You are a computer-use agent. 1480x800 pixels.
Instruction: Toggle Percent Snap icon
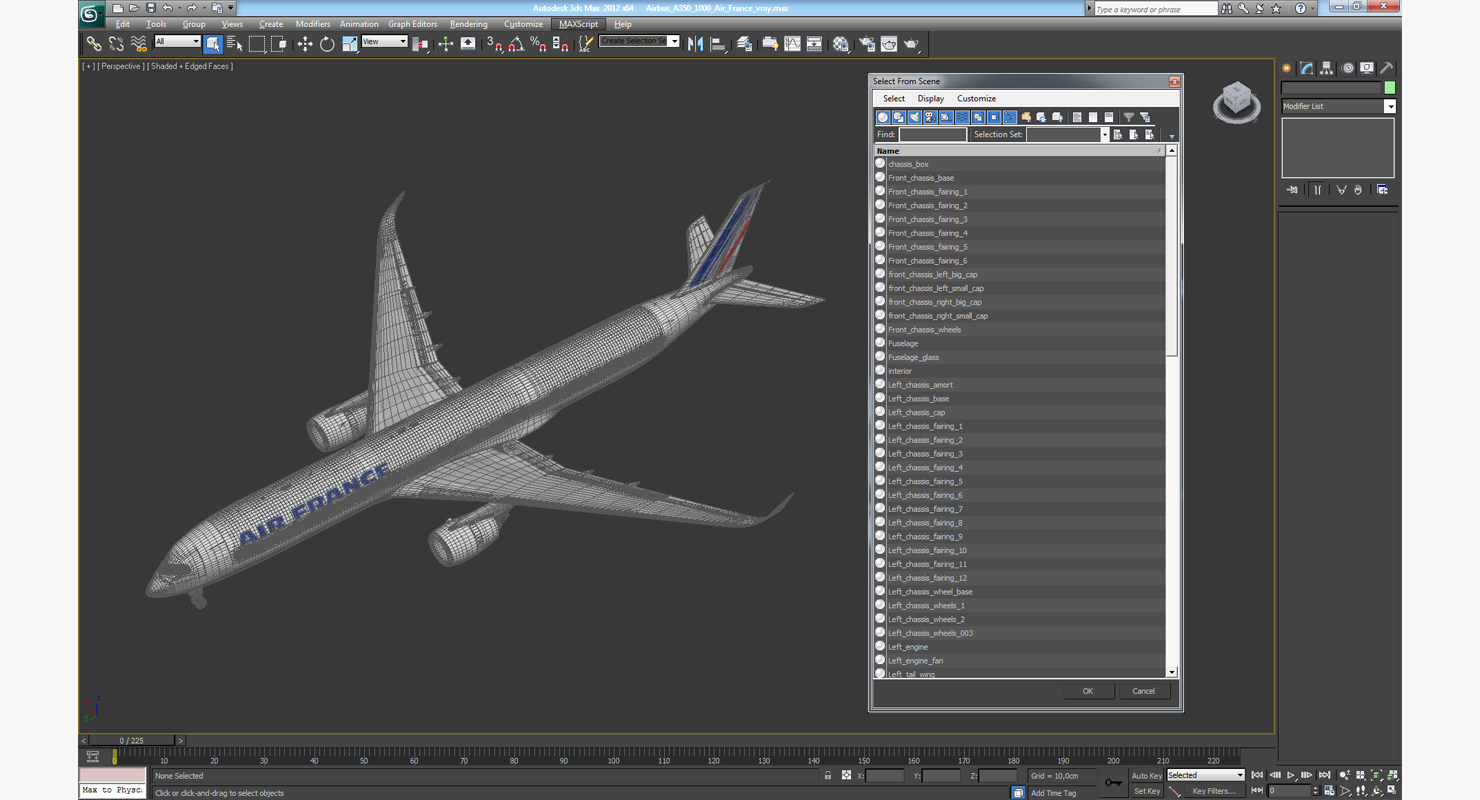coord(538,43)
